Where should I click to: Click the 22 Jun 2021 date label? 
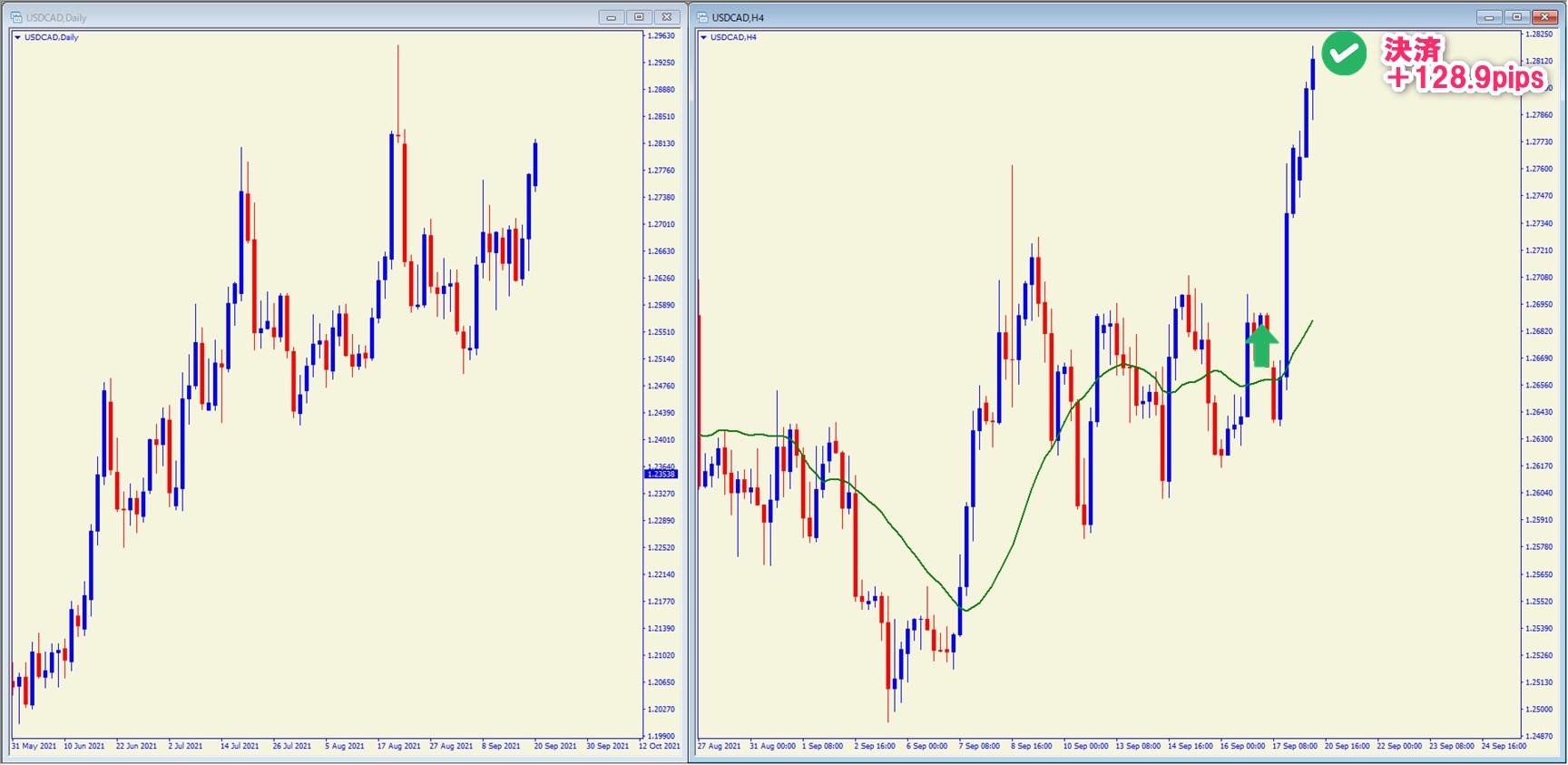(136, 746)
